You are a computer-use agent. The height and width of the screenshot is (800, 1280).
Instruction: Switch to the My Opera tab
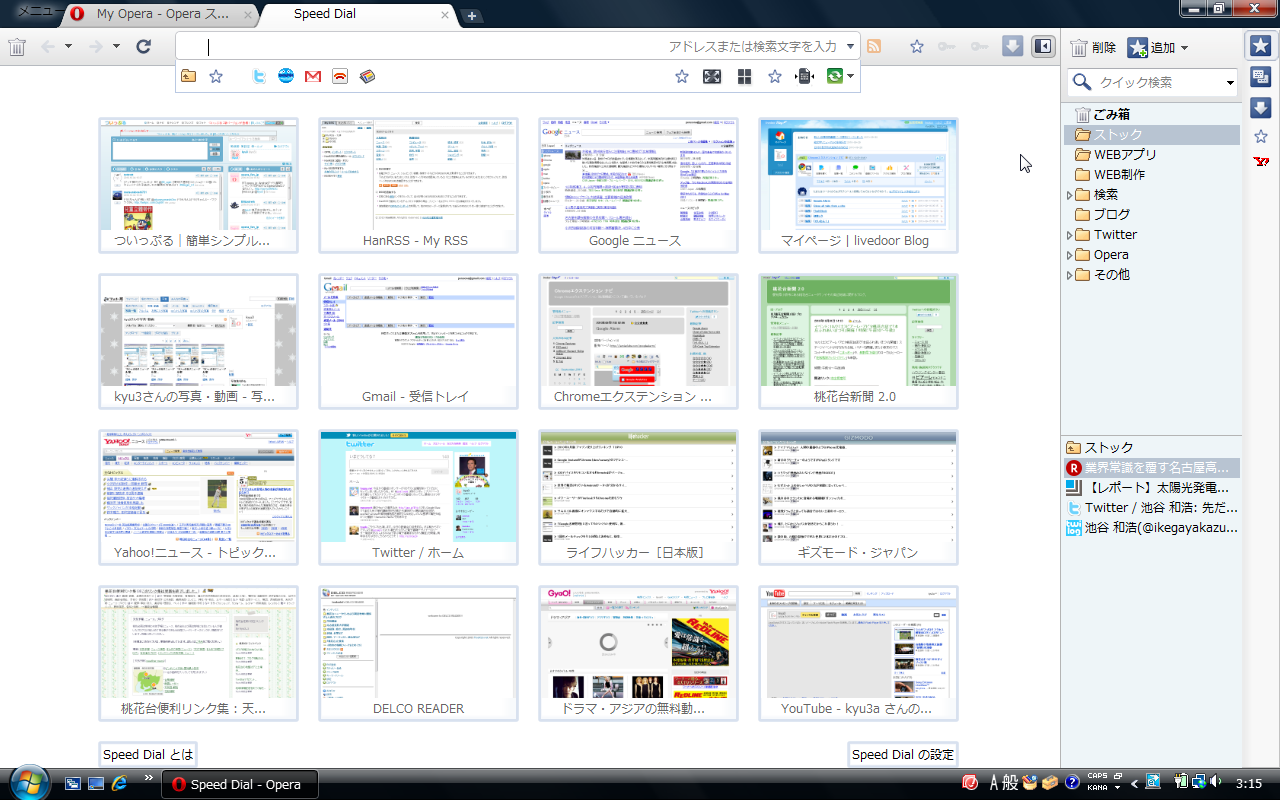click(x=161, y=15)
